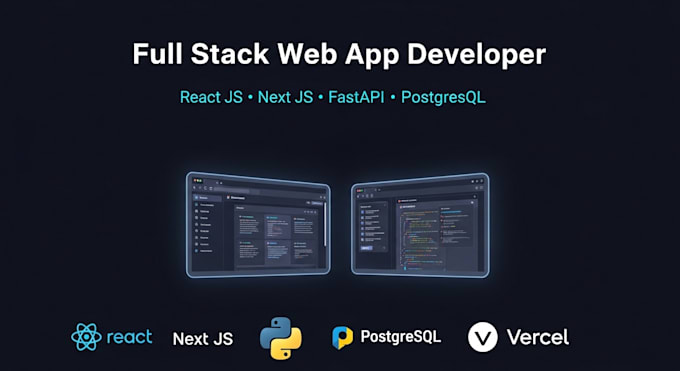Click the scrollbar in the left dashboard mockup
Screen dimensions: 680x371
point(325,225)
